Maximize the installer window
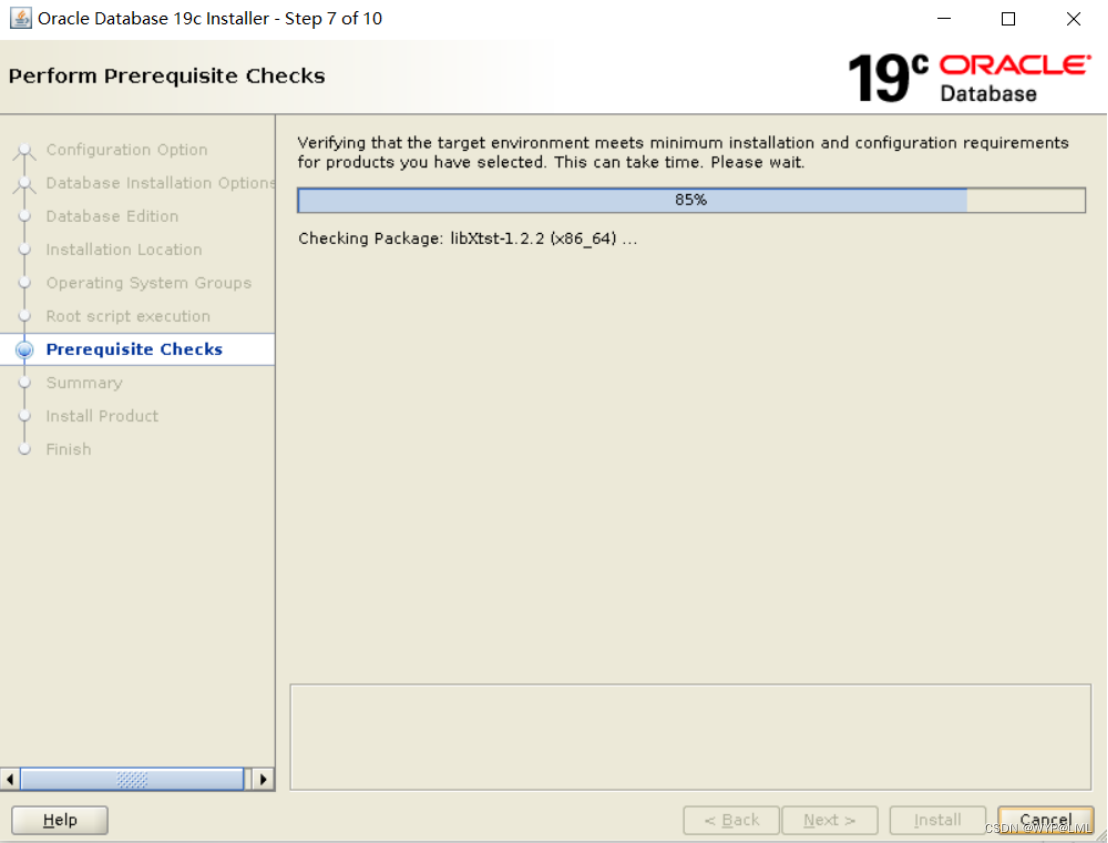The image size is (1108, 843). click(x=1008, y=18)
